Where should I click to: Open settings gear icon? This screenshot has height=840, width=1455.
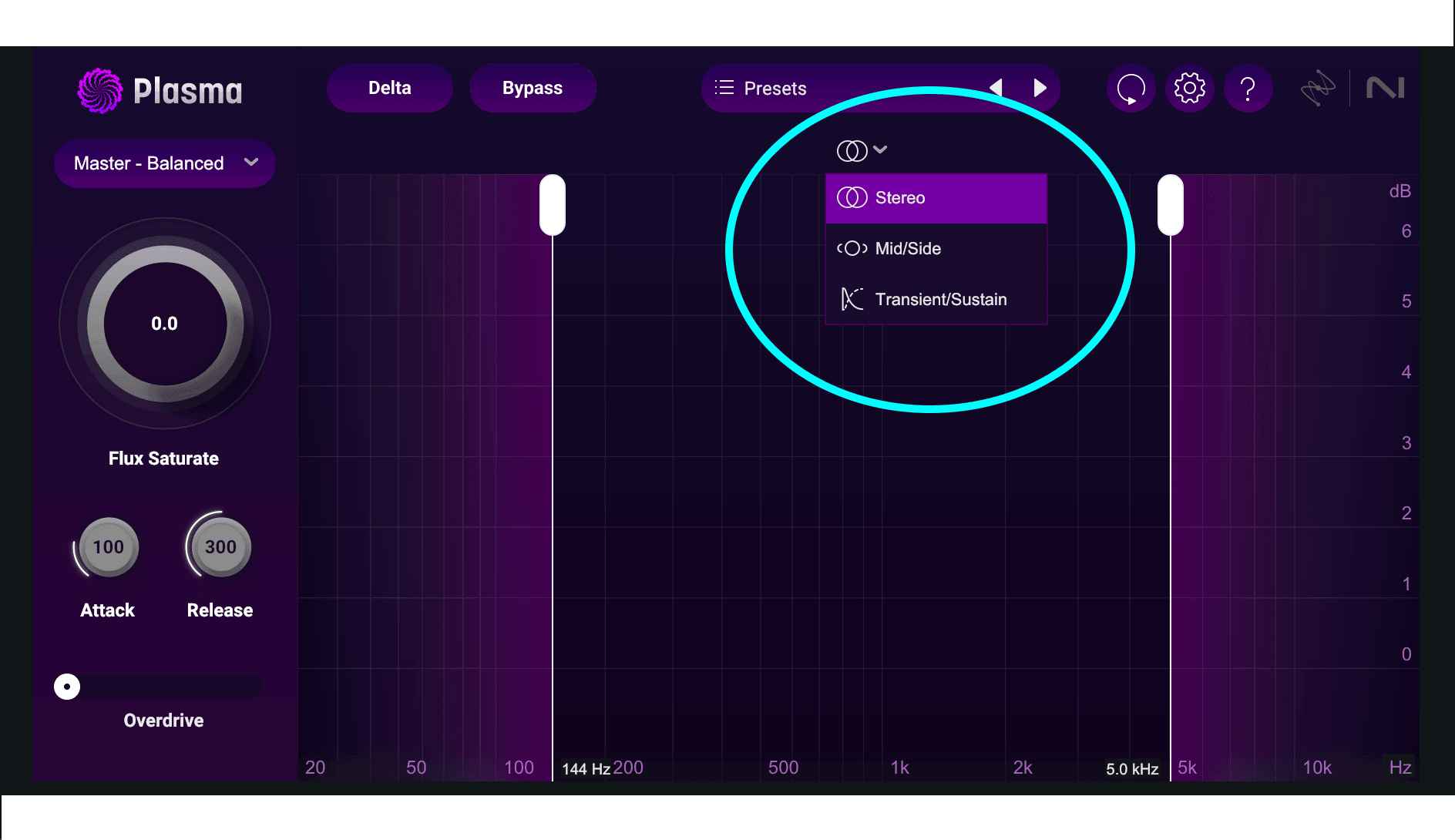tap(1189, 88)
